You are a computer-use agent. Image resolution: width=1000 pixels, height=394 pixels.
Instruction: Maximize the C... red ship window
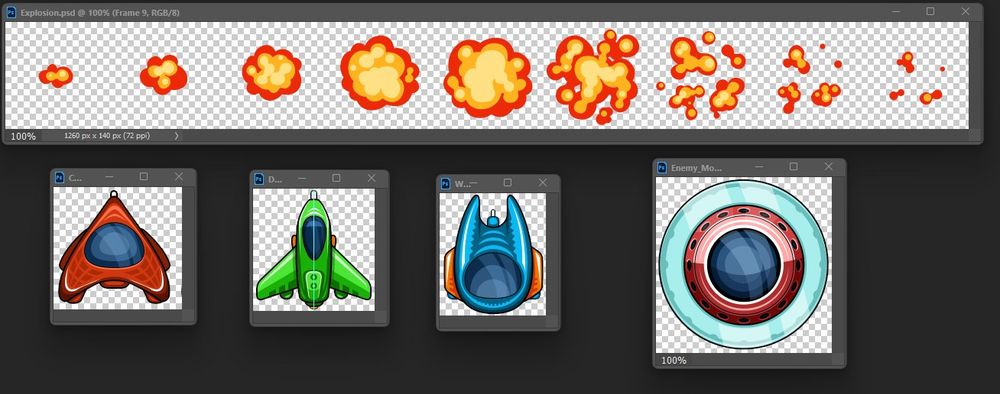point(143,177)
